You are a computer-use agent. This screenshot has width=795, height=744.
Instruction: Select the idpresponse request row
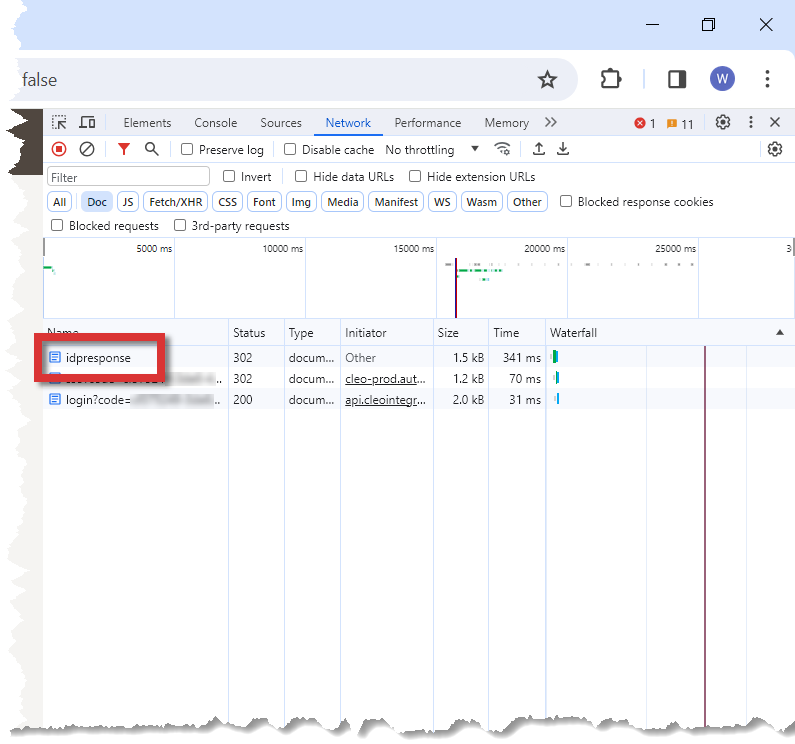click(x=418, y=358)
